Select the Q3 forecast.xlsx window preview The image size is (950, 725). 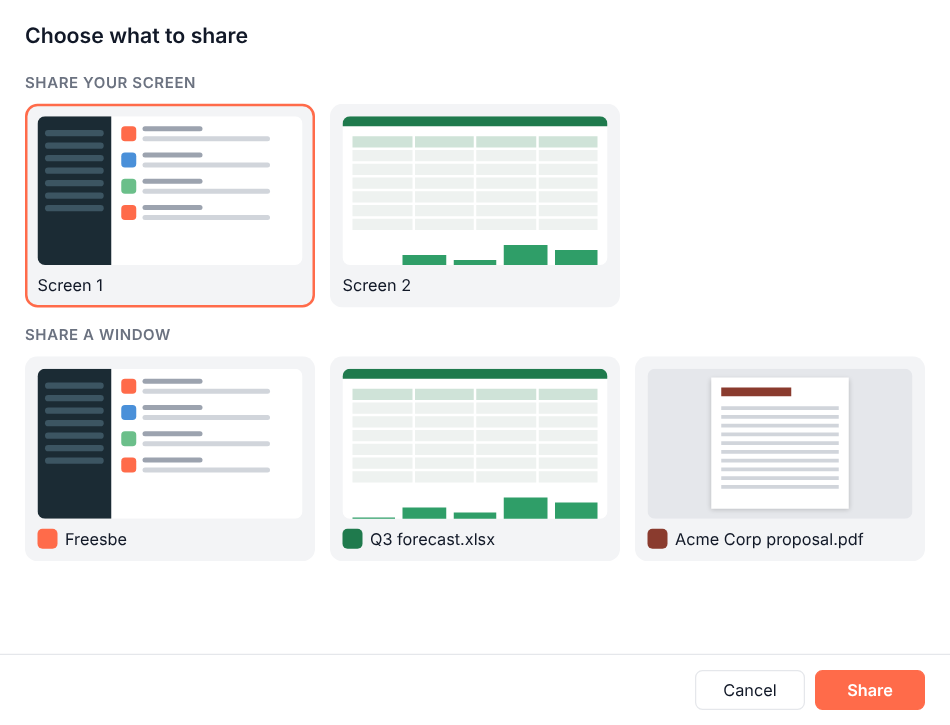pos(475,443)
